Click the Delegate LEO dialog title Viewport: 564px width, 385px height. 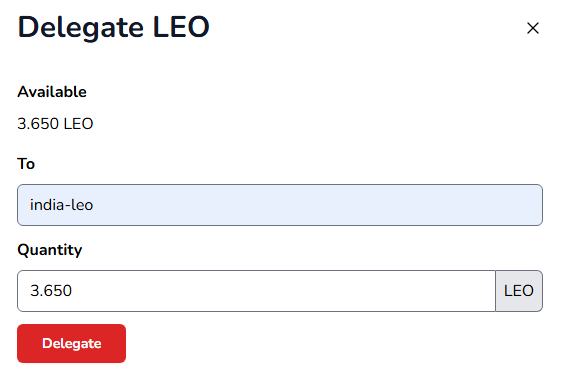[x=114, y=28]
